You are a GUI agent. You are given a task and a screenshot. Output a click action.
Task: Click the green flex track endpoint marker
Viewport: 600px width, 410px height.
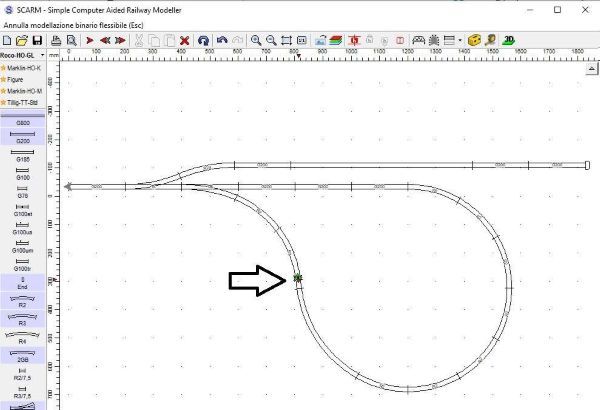click(298, 278)
